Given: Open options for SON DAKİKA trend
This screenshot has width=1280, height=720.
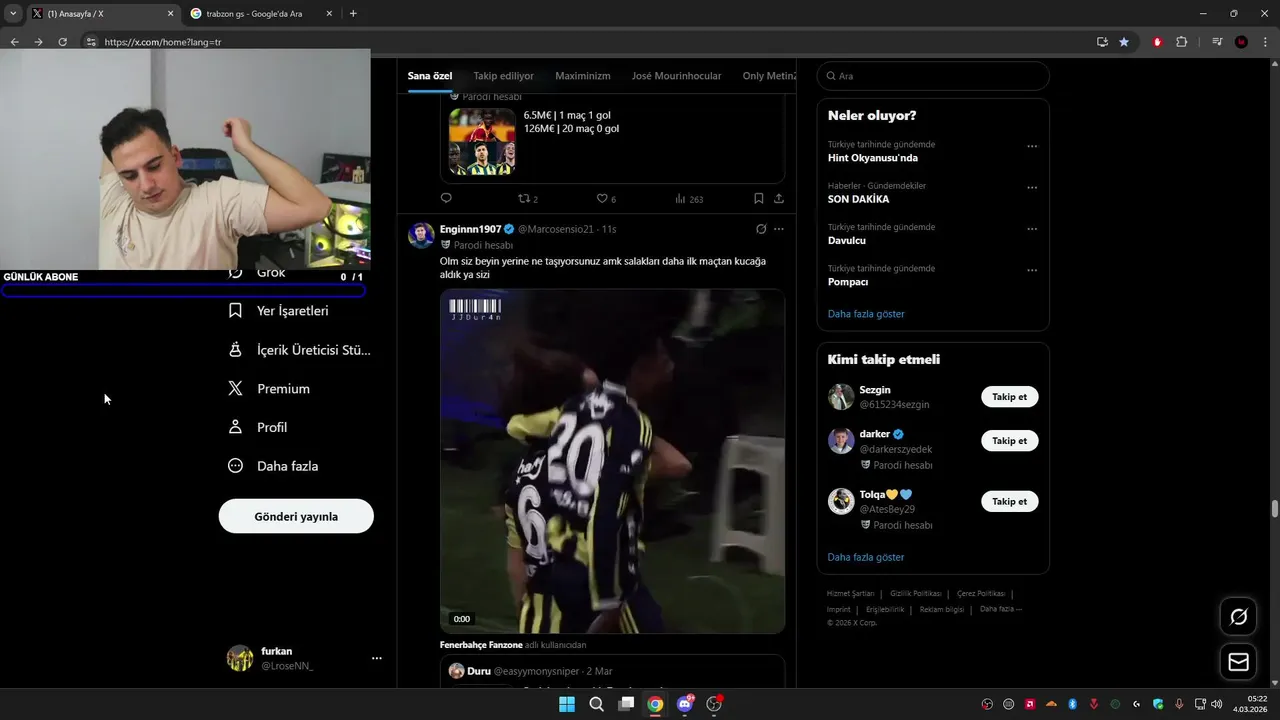Looking at the screenshot, I should click(1032, 188).
